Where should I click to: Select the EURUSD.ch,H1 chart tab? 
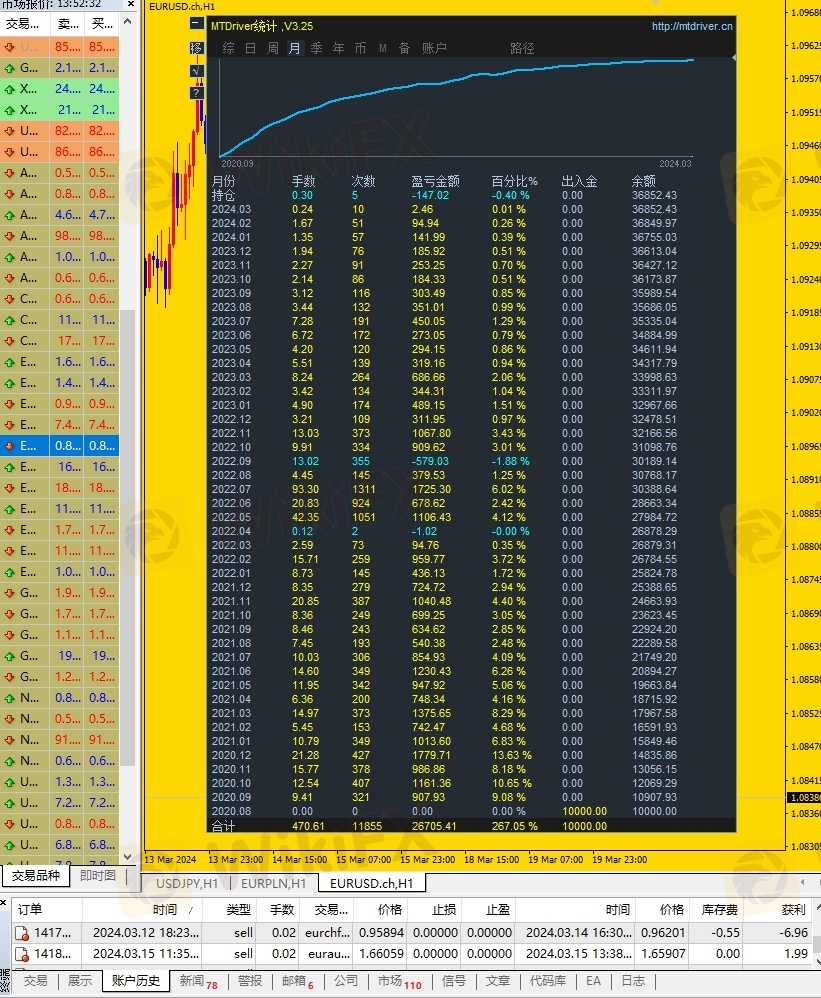(372, 883)
